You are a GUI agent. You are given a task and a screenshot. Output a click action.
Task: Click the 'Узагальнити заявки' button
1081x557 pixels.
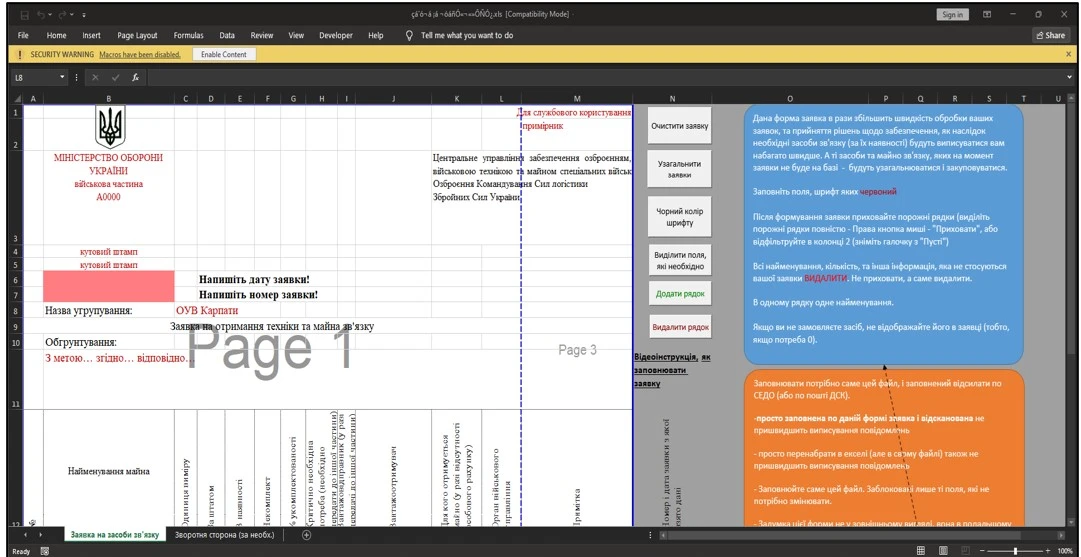tap(680, 170)
